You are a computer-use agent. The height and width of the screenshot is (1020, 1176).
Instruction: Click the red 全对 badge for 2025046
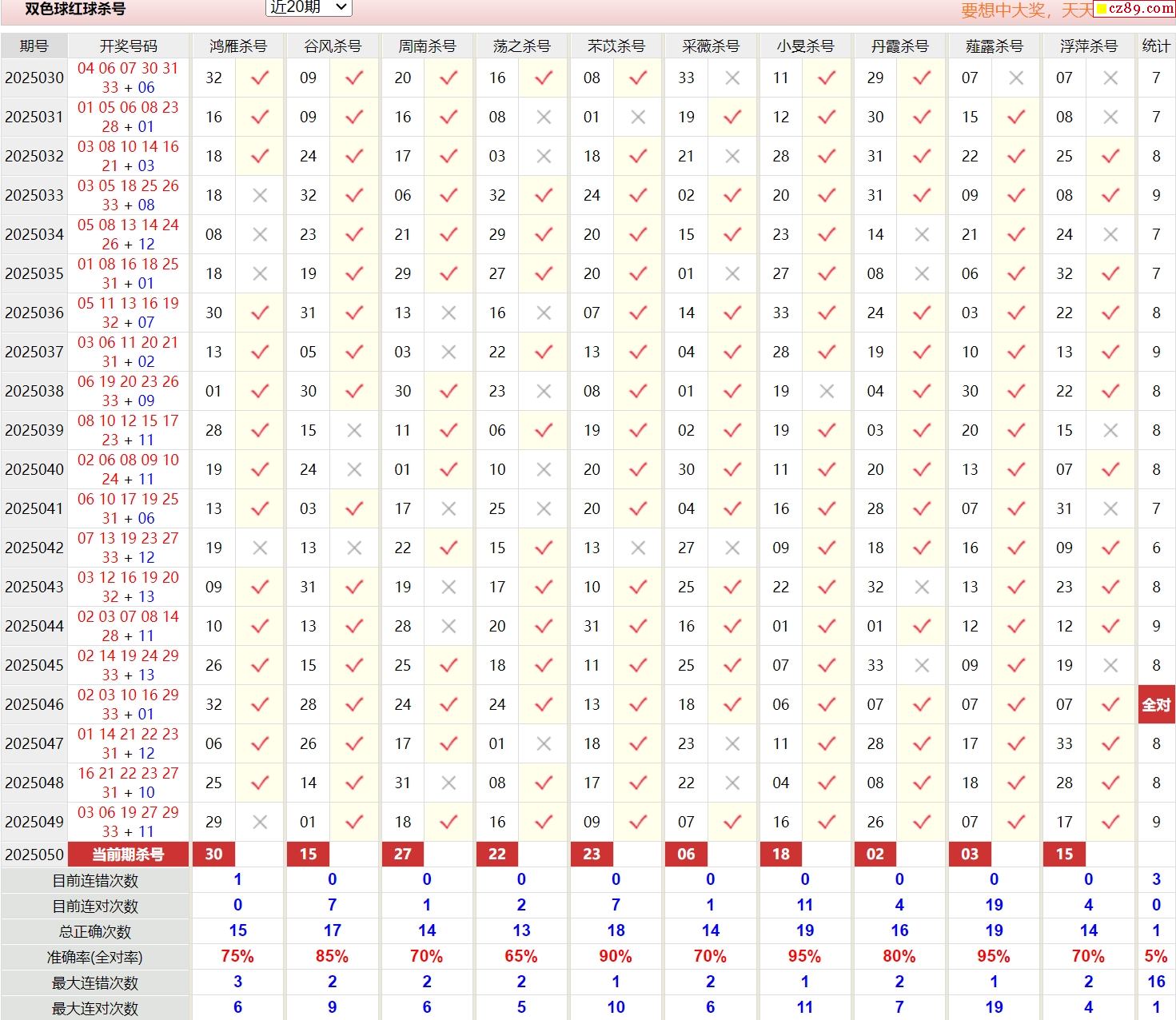[1156, 704]
